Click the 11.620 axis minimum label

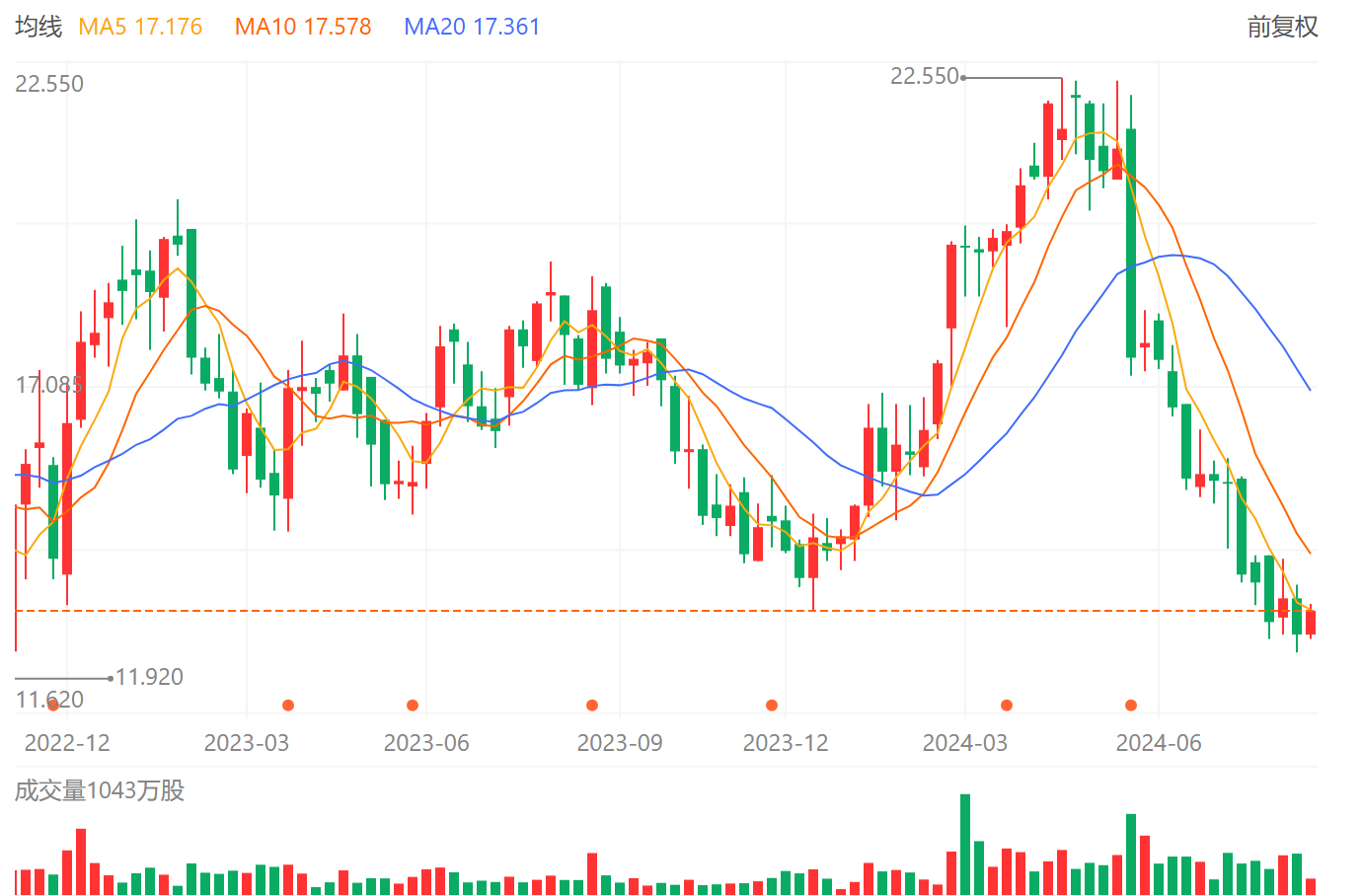pos(49,700)
